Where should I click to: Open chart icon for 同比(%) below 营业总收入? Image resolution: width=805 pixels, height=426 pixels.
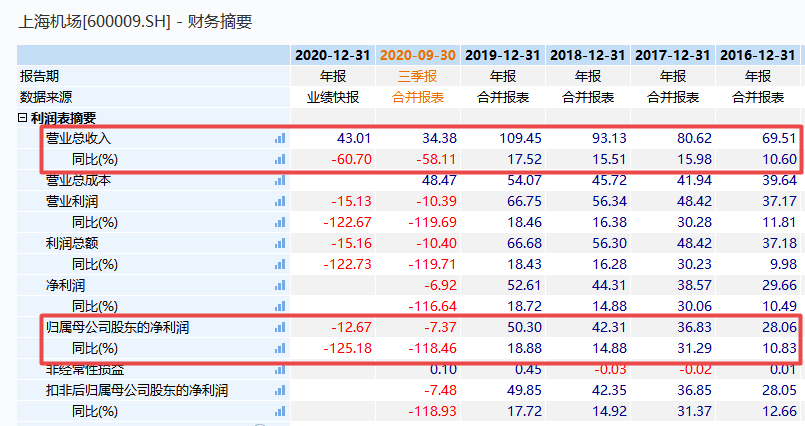(x=280, y=159)
